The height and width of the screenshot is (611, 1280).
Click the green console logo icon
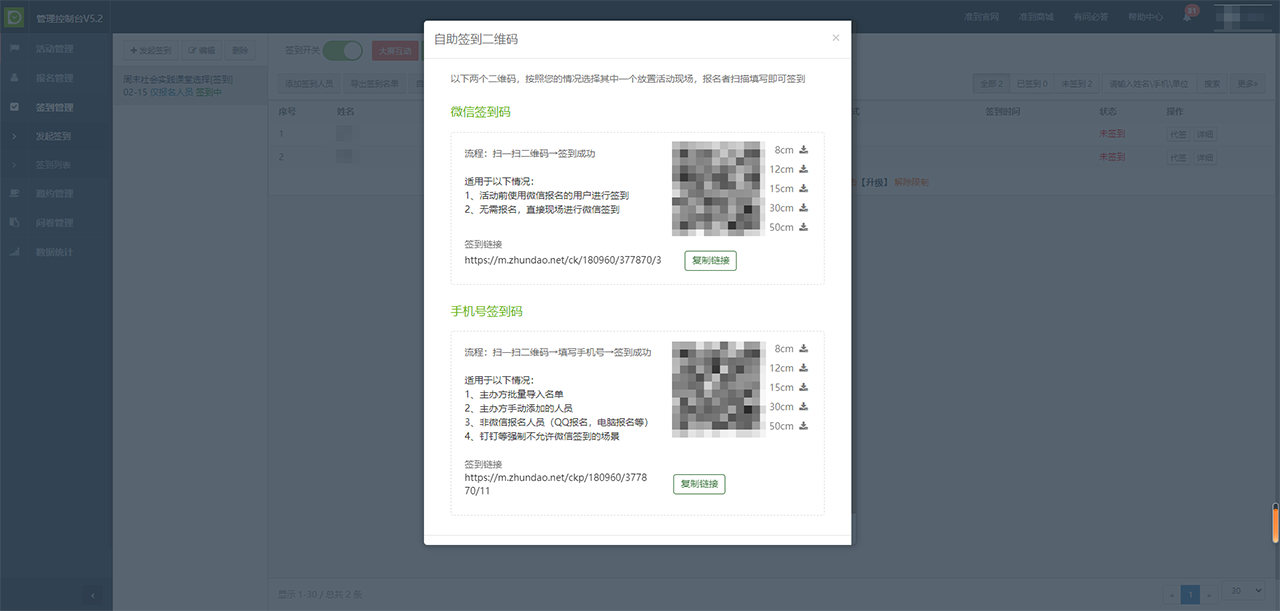15,18
